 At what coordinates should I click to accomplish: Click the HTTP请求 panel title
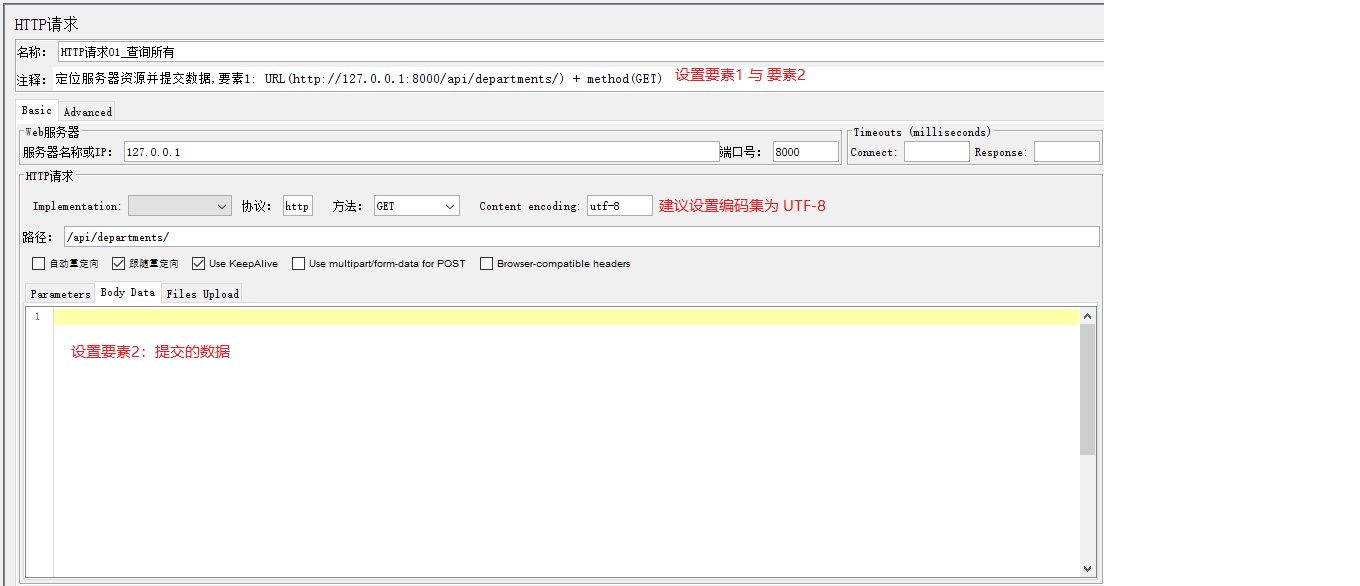click(x=46, y=24)
